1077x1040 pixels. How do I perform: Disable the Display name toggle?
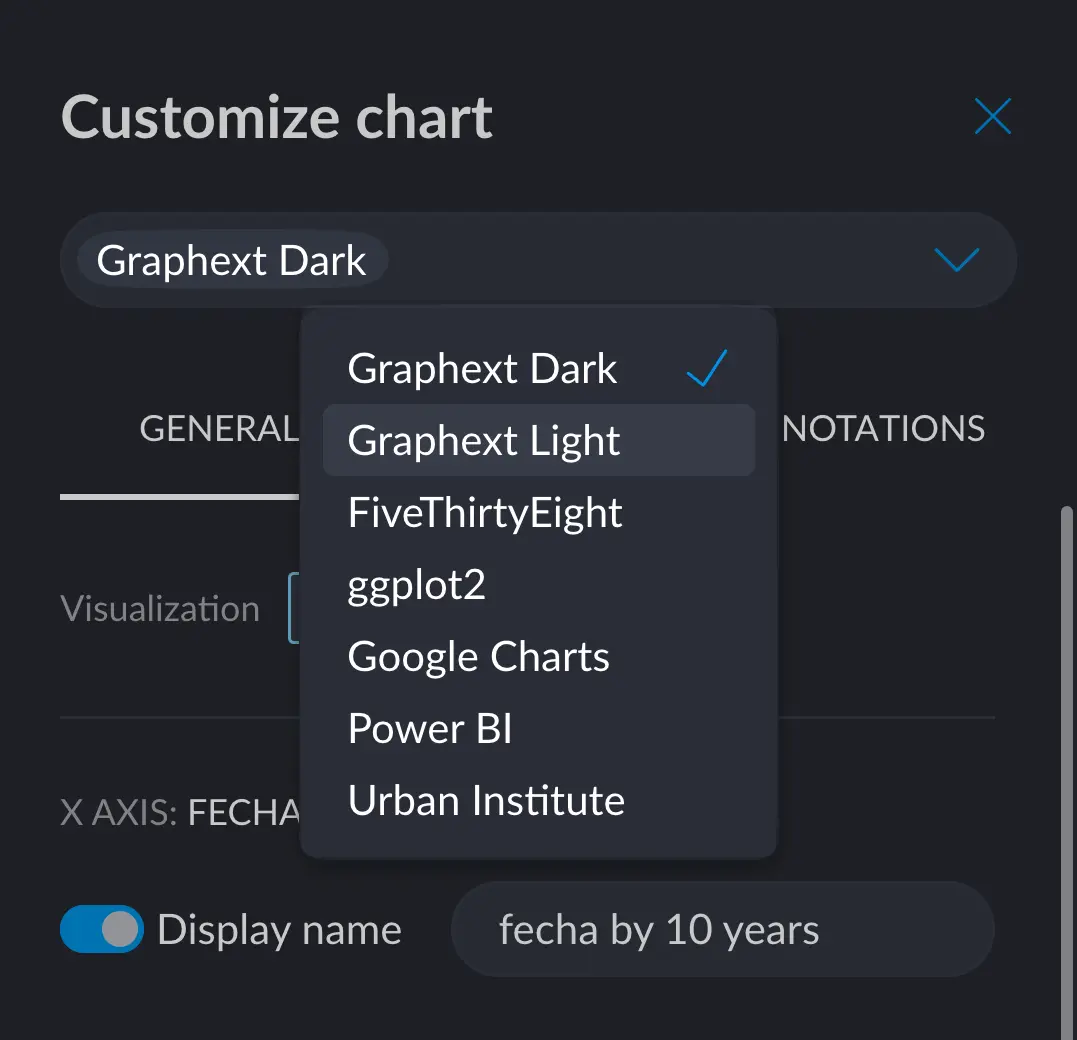tap(101, 929)
